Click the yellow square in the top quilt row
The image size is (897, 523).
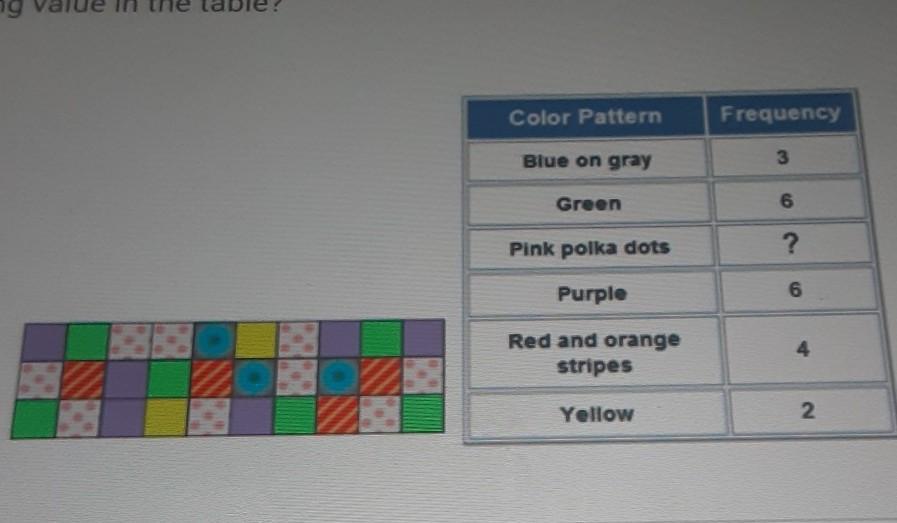point(256,340)
